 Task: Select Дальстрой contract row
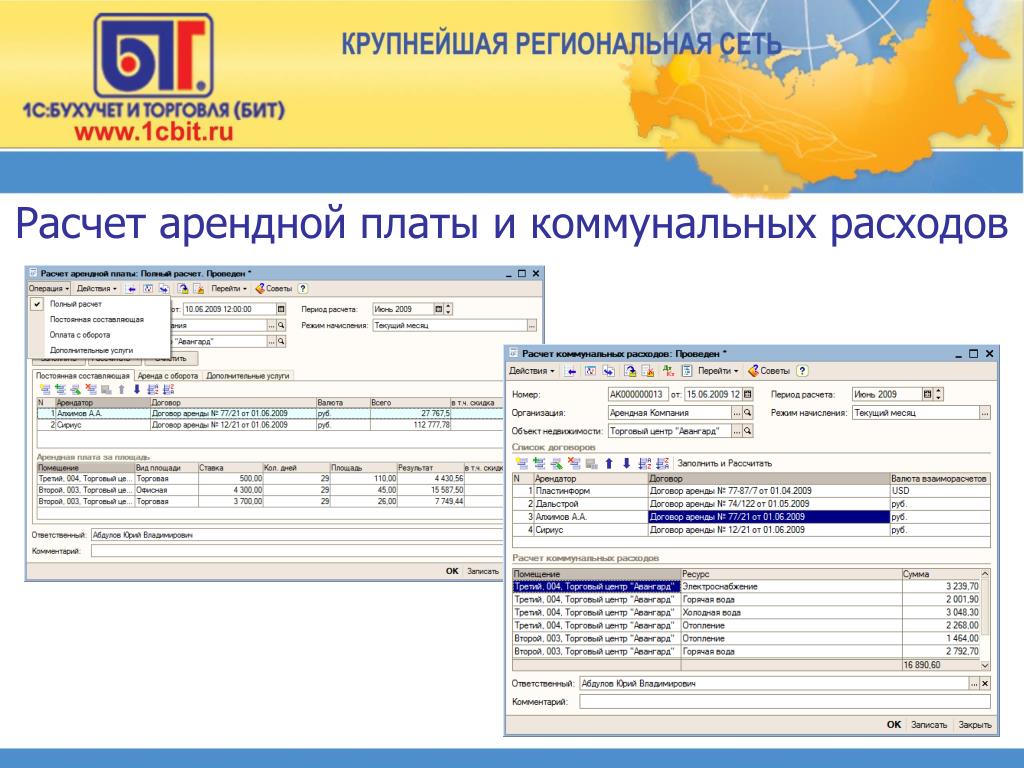tap(751, 504)
